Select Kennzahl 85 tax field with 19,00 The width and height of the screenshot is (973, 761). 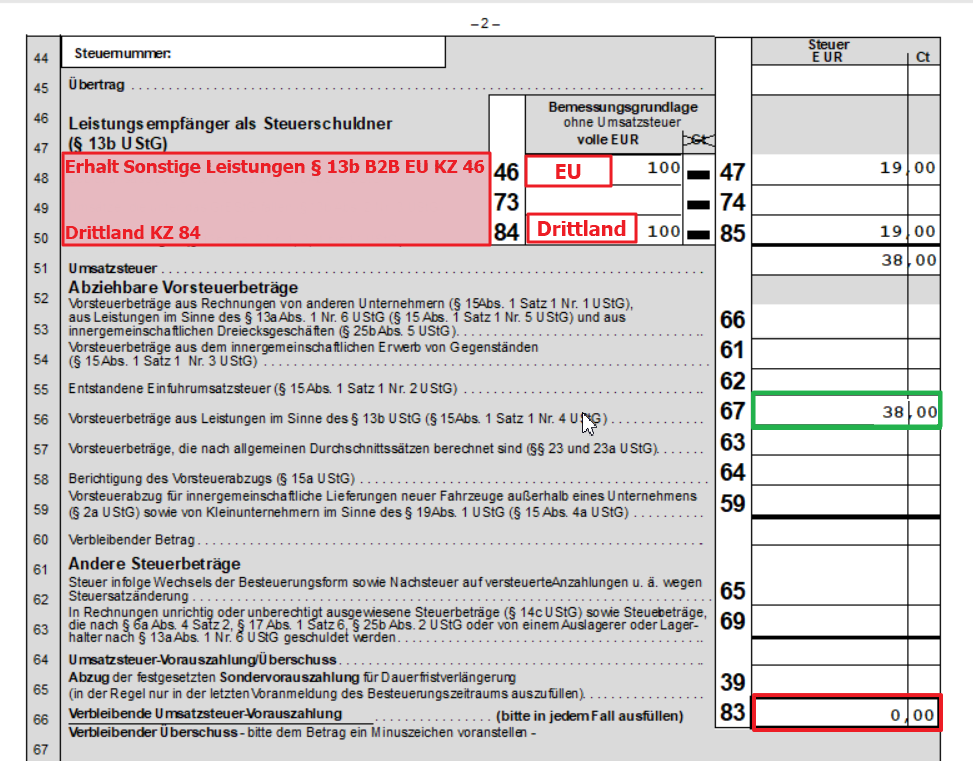[x=845, y=230]
